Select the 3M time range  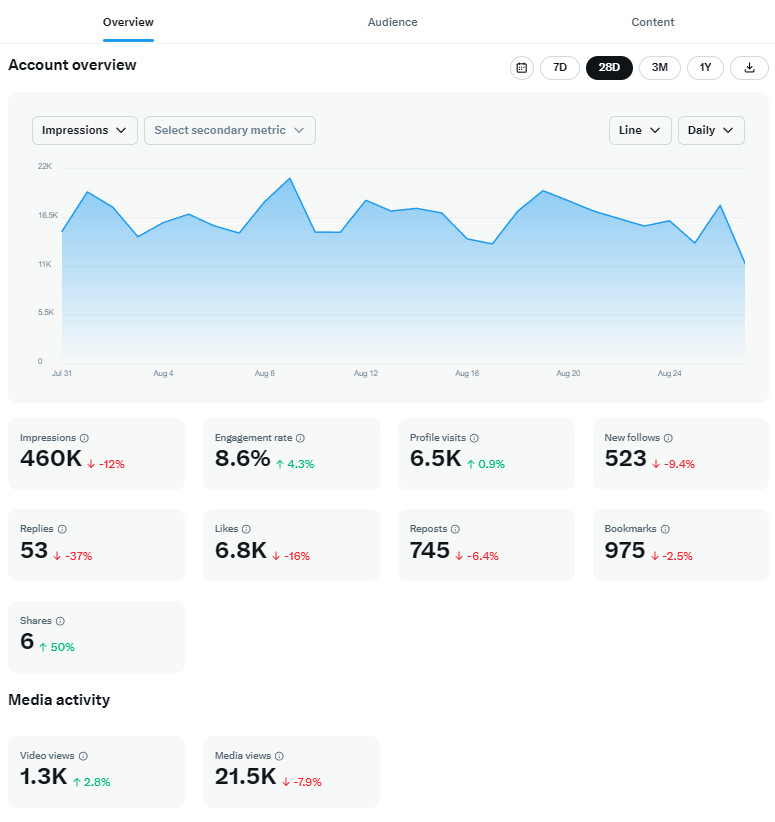(659, 68)
